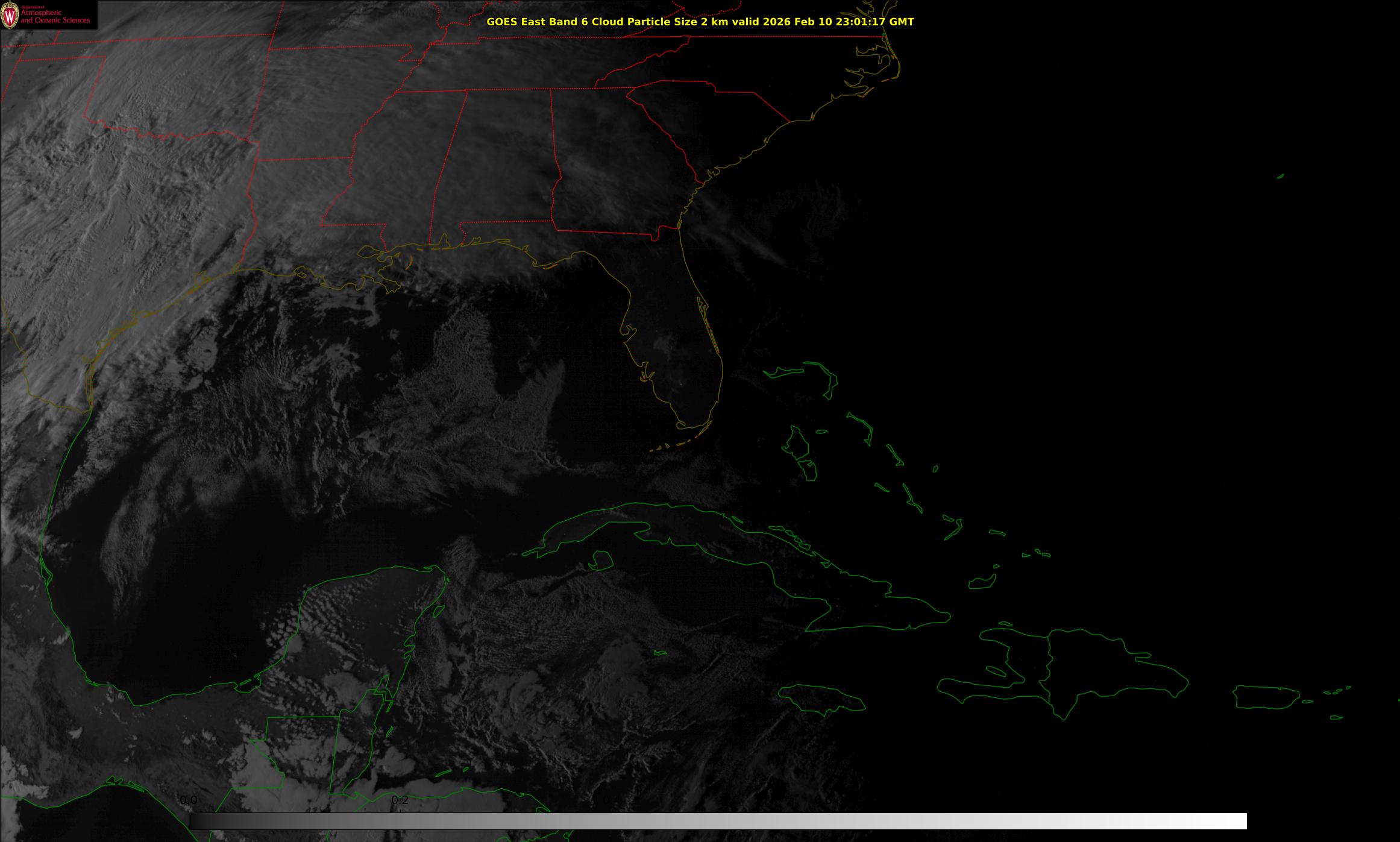The height and width of the screenshot is (842, 1400).
Task: Click the 0.2 colorbar tick label
Action: click(x=400, y=800)
